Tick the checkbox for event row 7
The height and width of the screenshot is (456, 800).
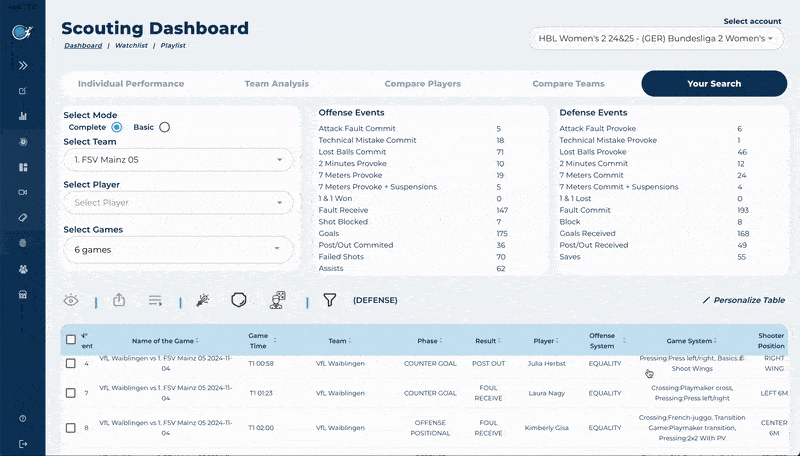(x=70, y=393)
